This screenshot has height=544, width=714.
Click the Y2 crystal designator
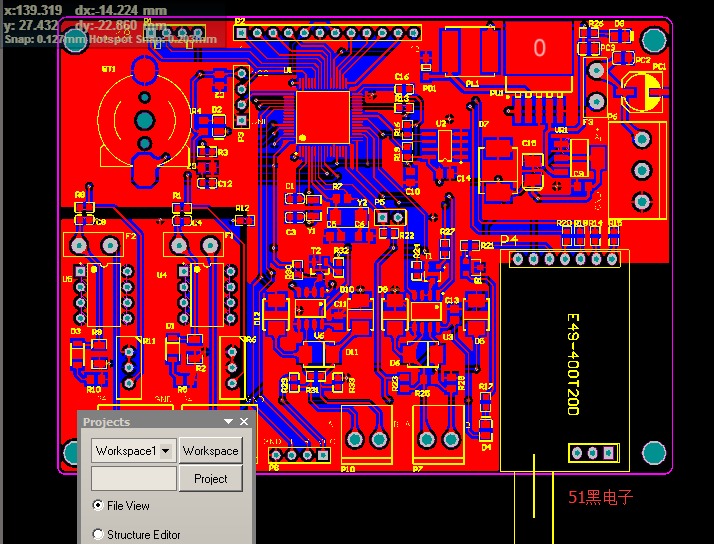(x=362, y=202)
